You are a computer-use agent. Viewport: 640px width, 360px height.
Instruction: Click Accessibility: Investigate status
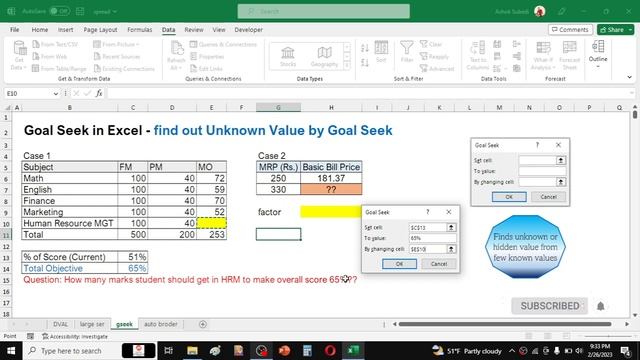pyautogui.click(x=75, y=336)
